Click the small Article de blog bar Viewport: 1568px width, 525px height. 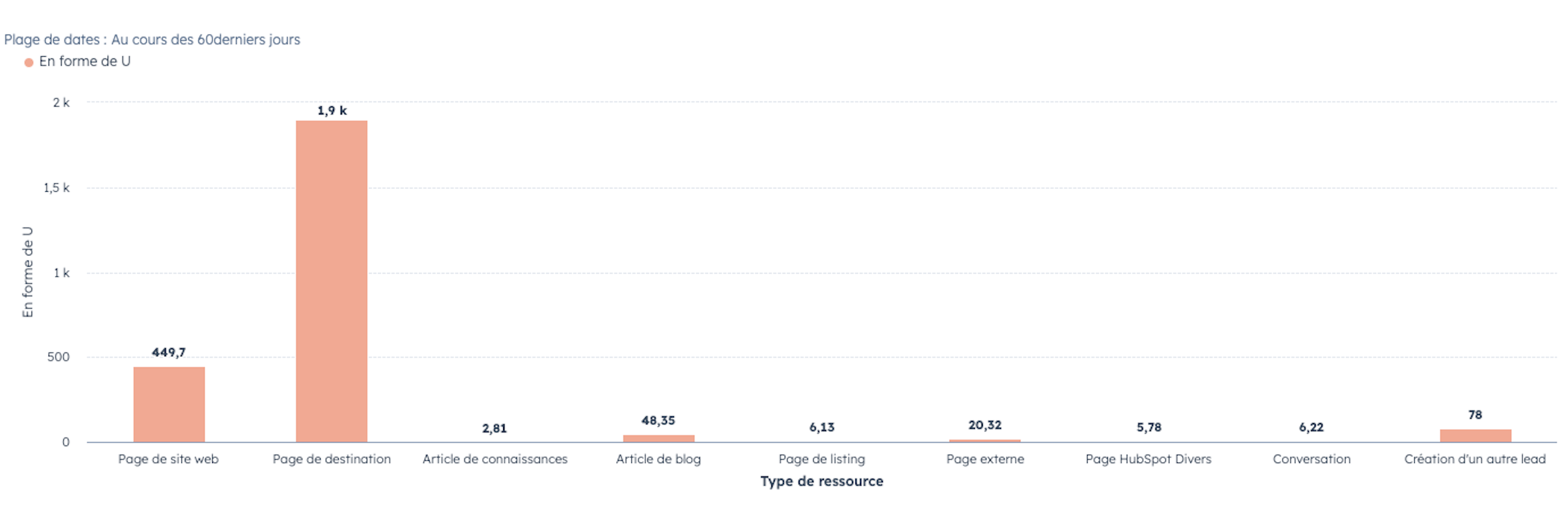click(x=658, y=438)
